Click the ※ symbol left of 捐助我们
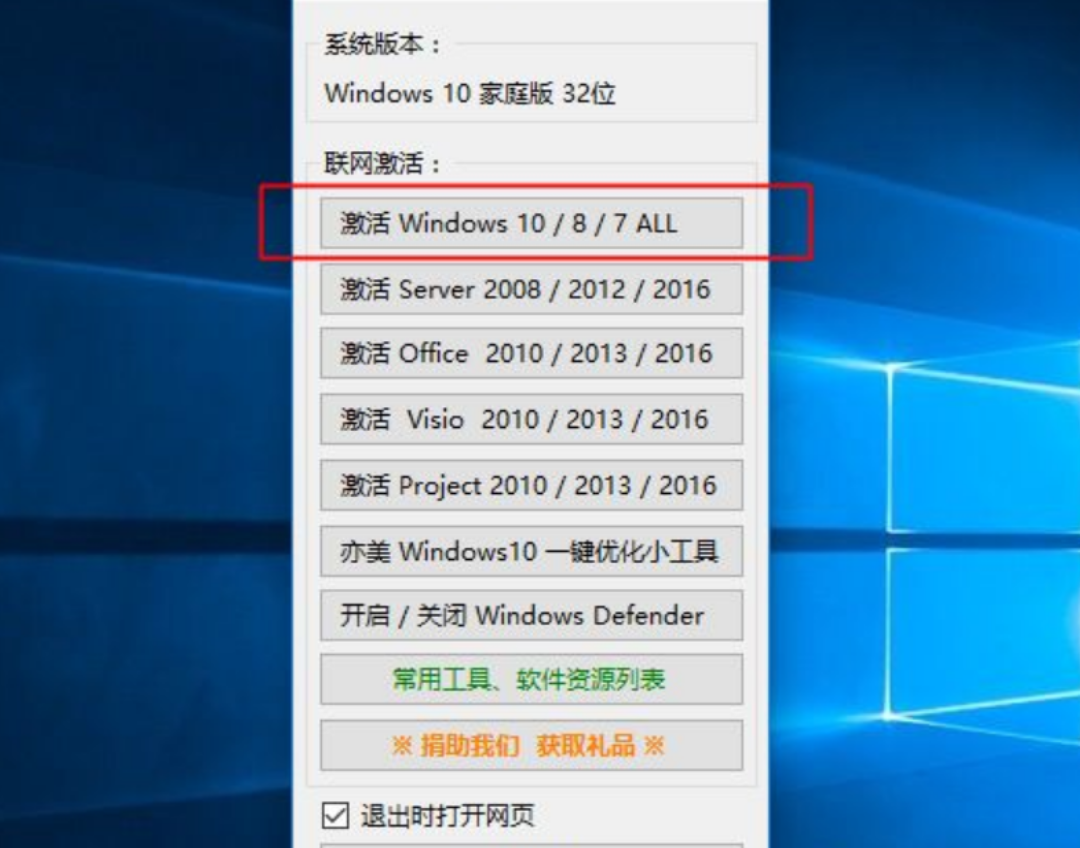Screen dimensions: 1080x848 [402, 745]
